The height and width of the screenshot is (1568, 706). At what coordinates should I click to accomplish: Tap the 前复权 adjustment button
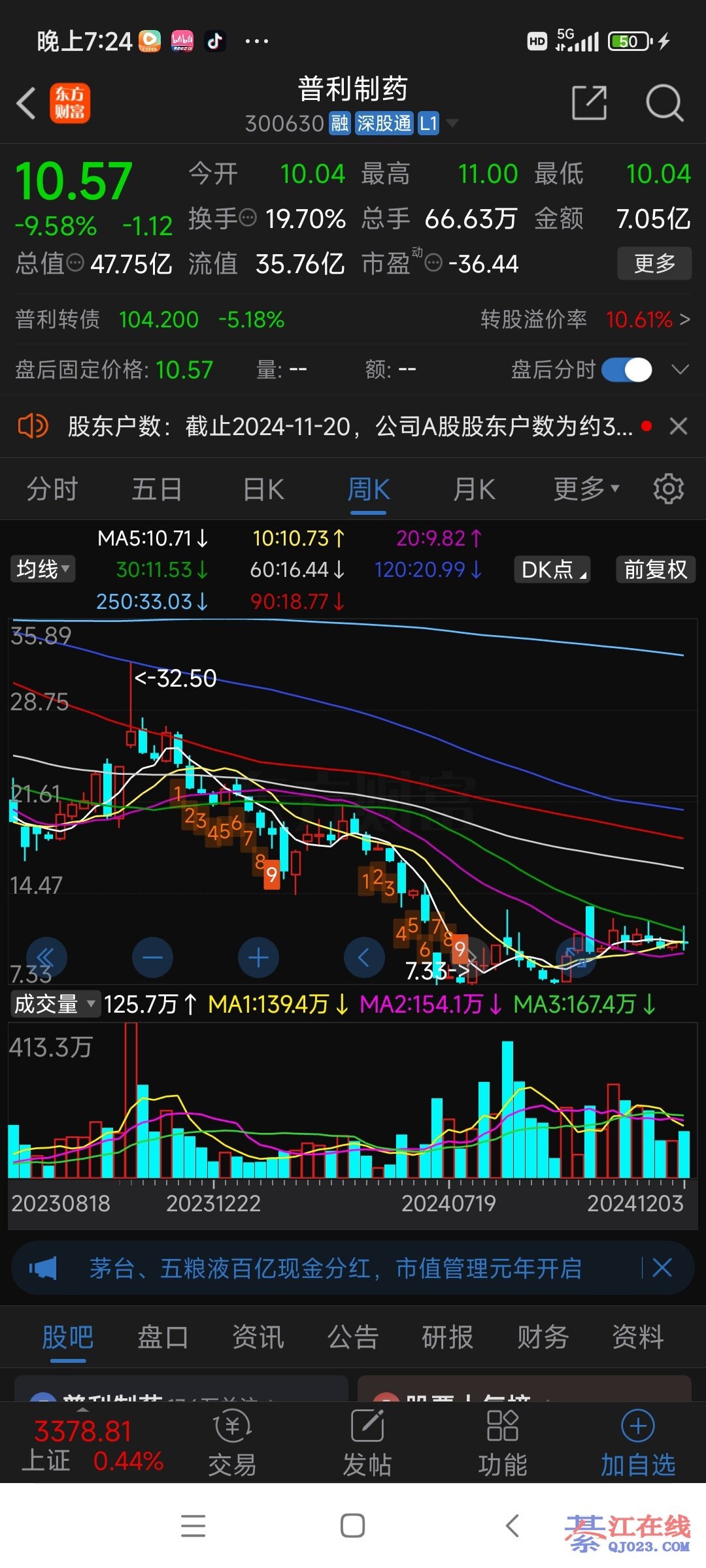point(655,569)
